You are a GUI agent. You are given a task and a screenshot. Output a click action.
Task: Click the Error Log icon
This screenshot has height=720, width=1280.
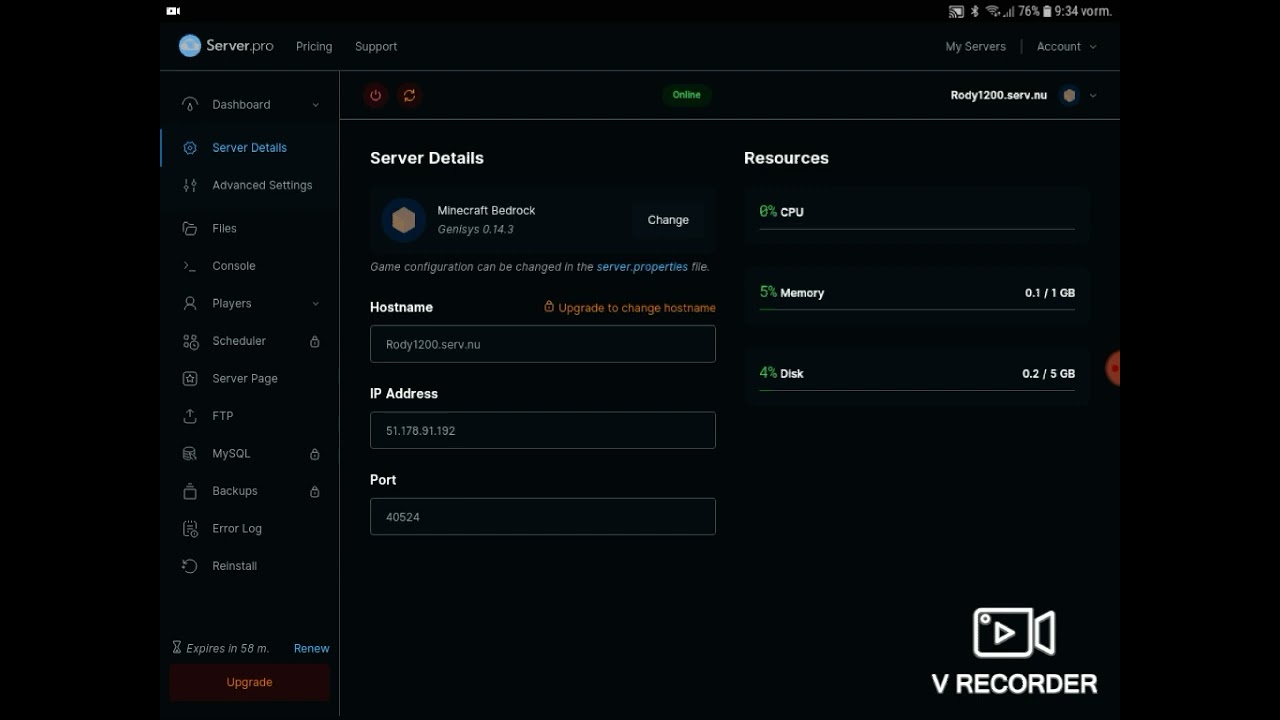tap(190, 529)
